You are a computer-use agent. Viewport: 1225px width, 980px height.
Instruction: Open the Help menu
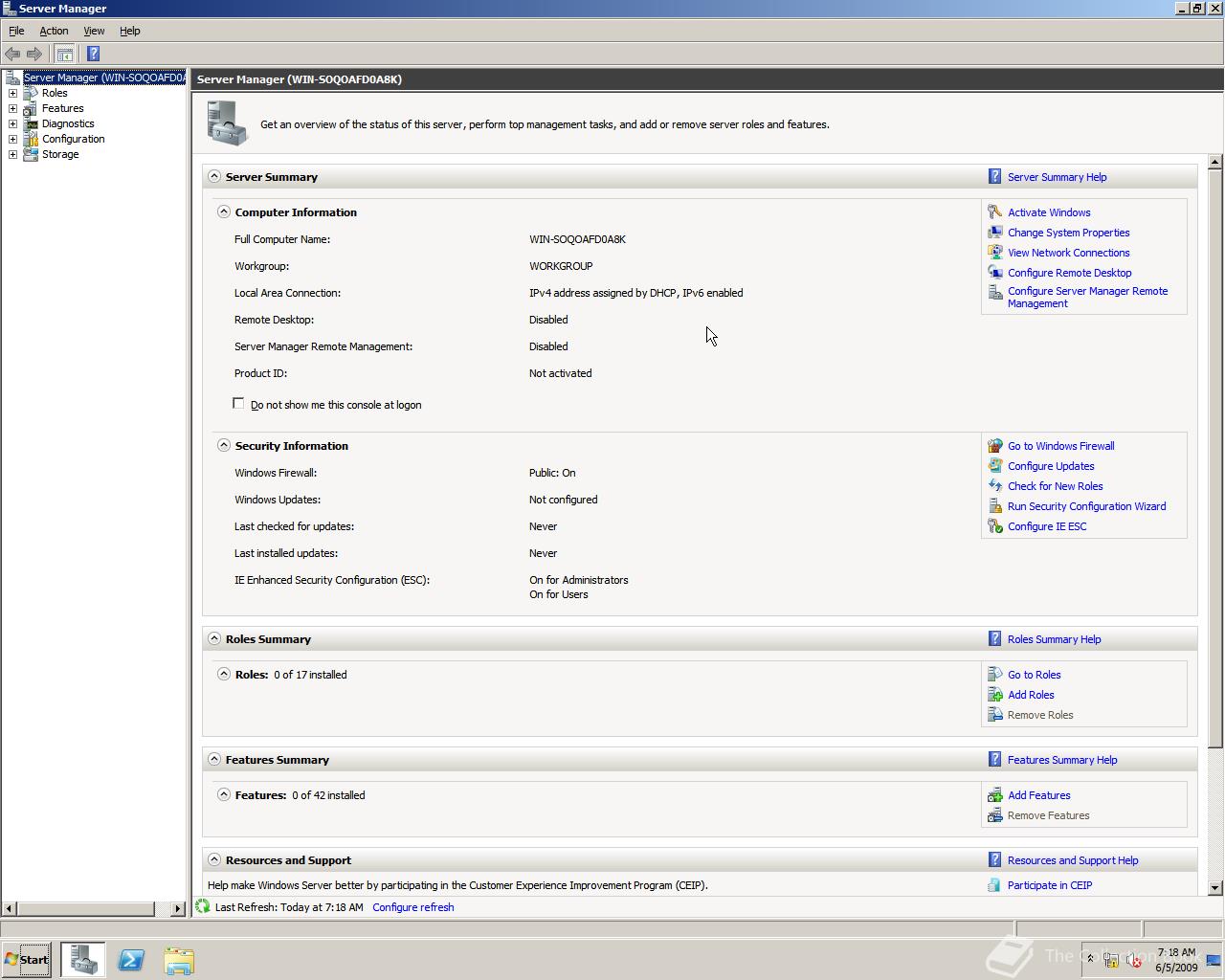(x=129, y=31)
